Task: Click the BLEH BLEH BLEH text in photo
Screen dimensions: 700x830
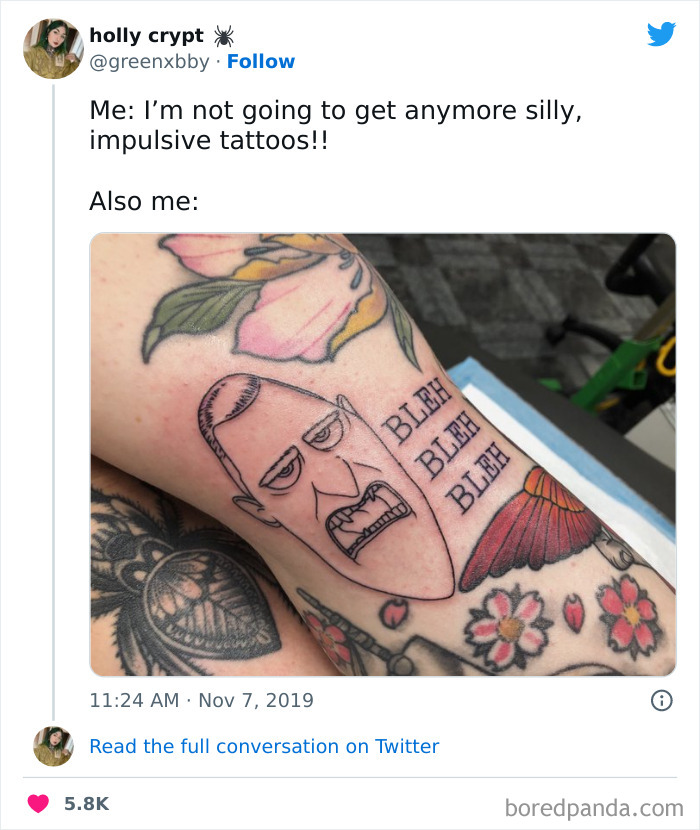Action: click(x=445, y=445)
